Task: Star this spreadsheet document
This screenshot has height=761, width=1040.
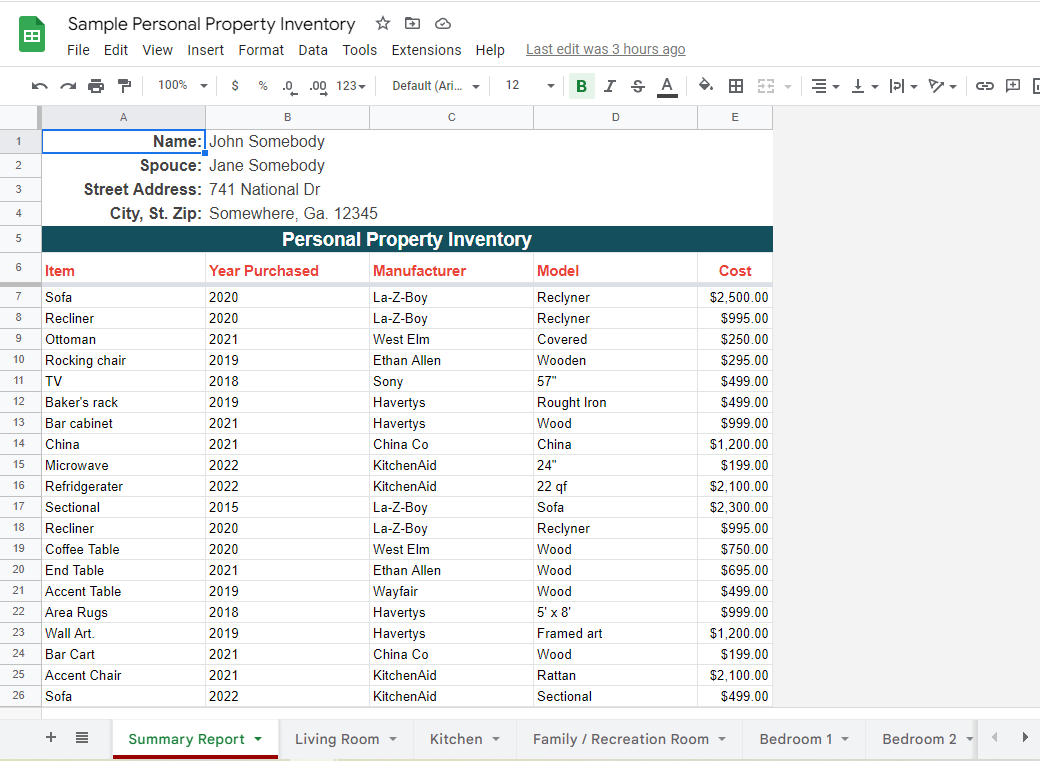Action: 383,24
